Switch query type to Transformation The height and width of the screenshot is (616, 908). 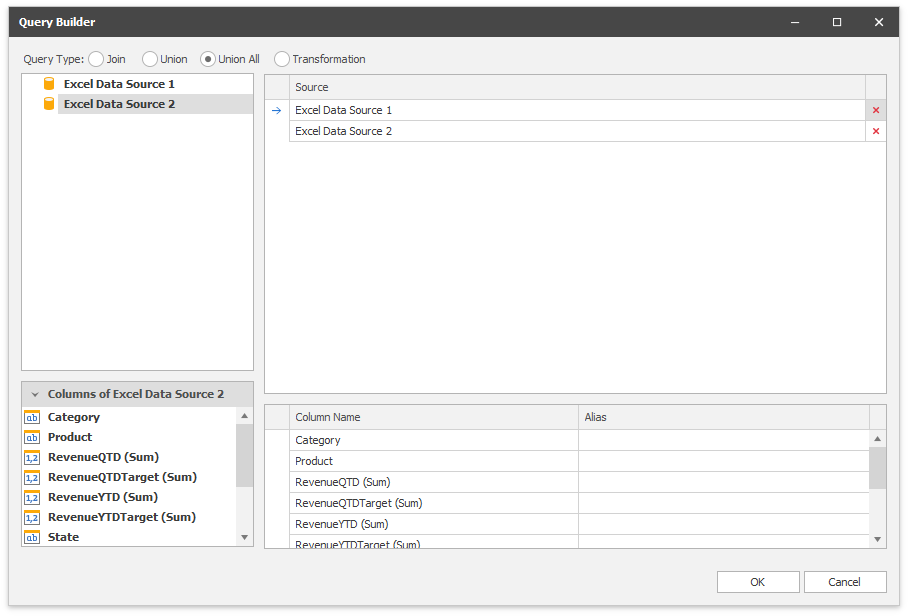click(282, 59)
